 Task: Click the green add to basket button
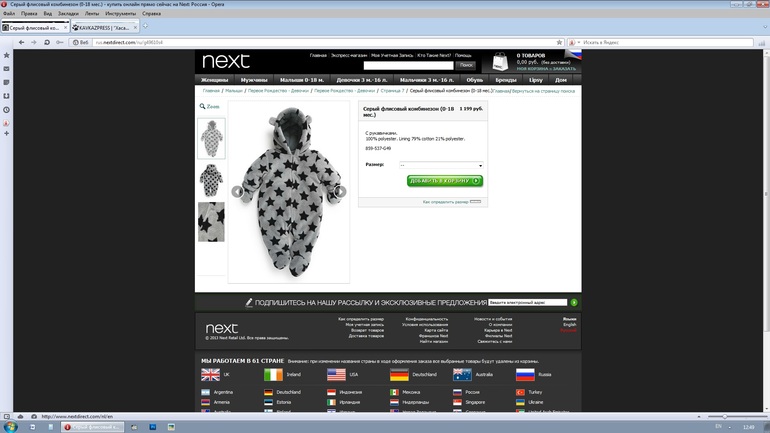pyautogui.click(x=445, y=181)
